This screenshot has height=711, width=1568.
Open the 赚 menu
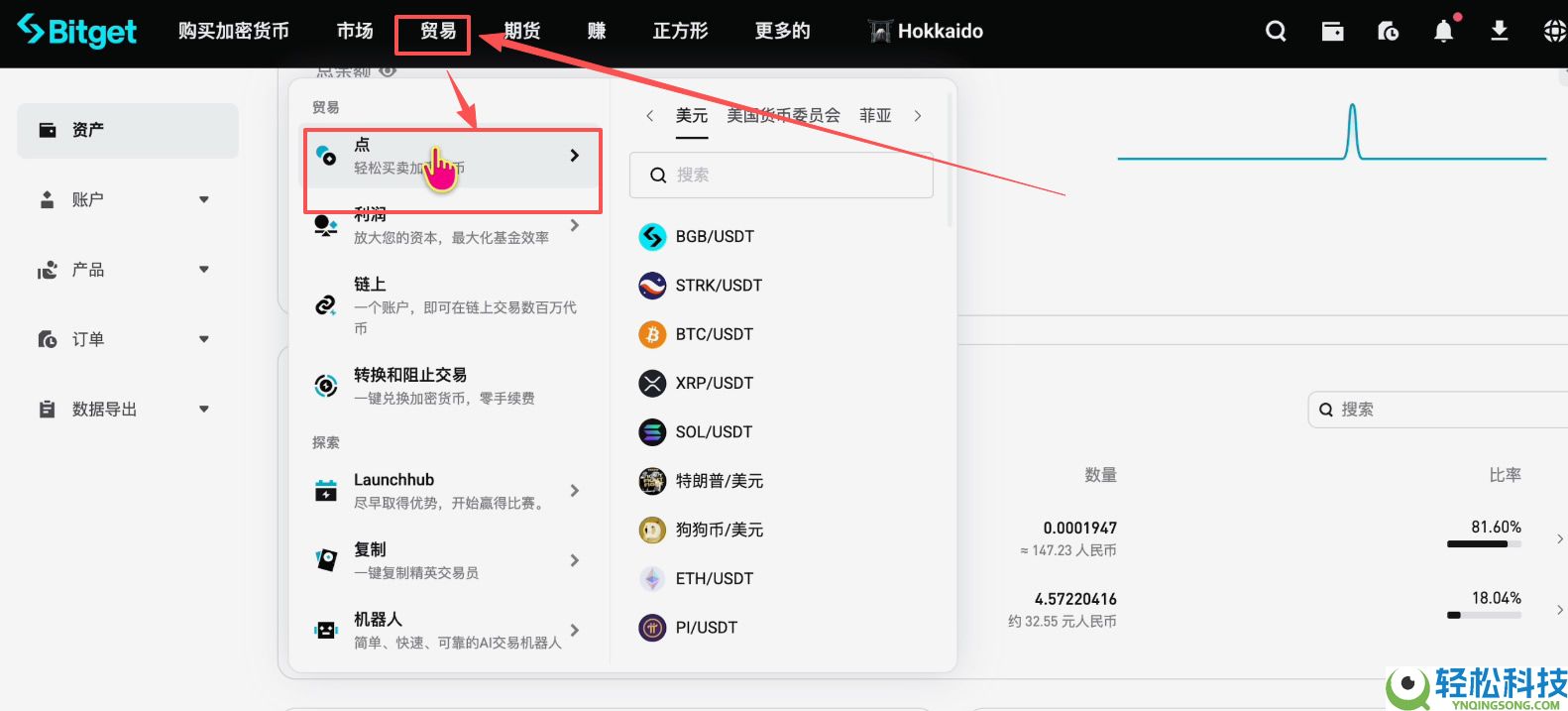click(x=597, y=32)
